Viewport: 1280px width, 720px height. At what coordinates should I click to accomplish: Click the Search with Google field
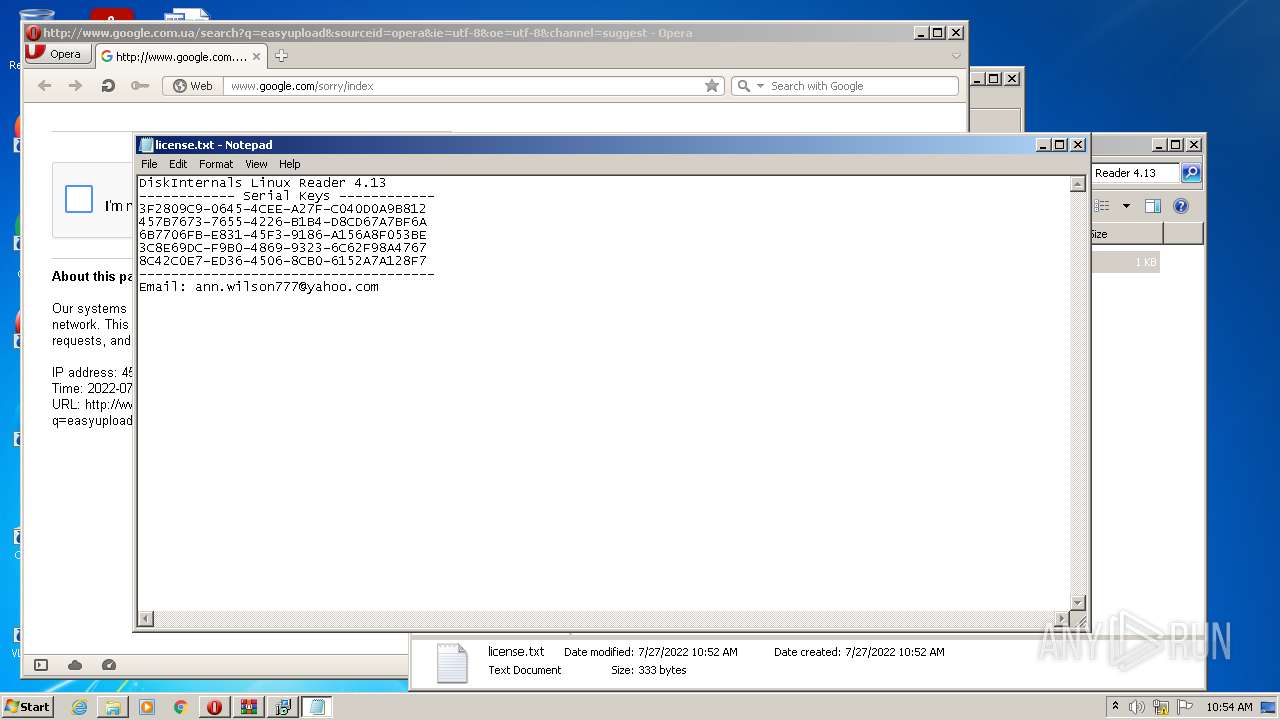tap(861, 86)
